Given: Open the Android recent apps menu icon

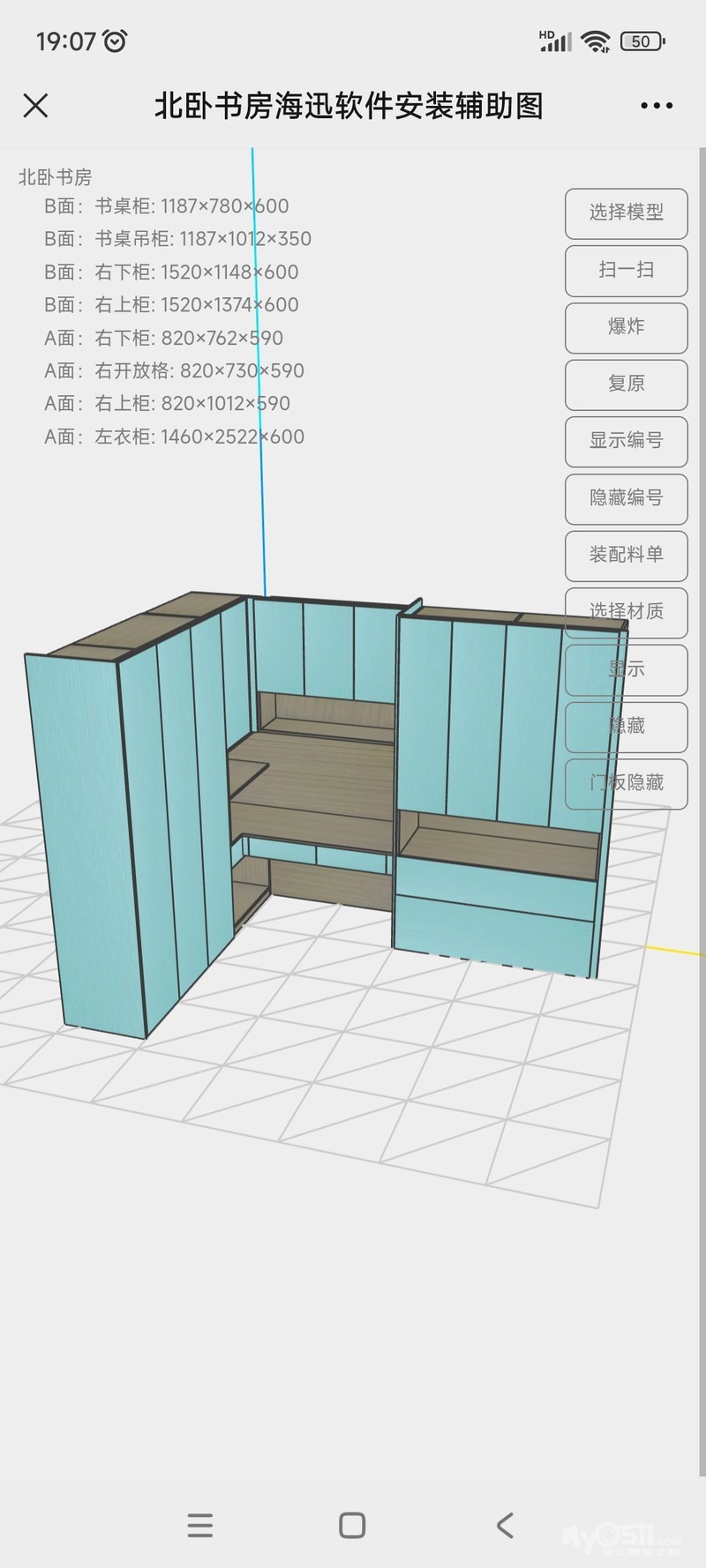Looking at the screenshot, I should tap(200, 1525).
